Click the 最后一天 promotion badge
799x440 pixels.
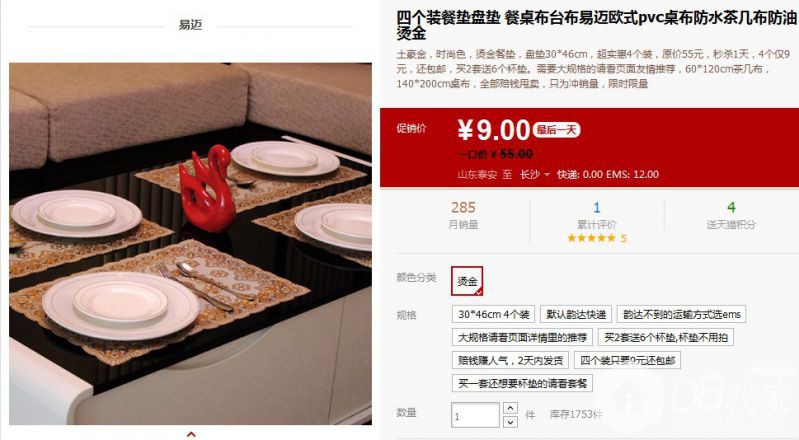pos(556,130)
